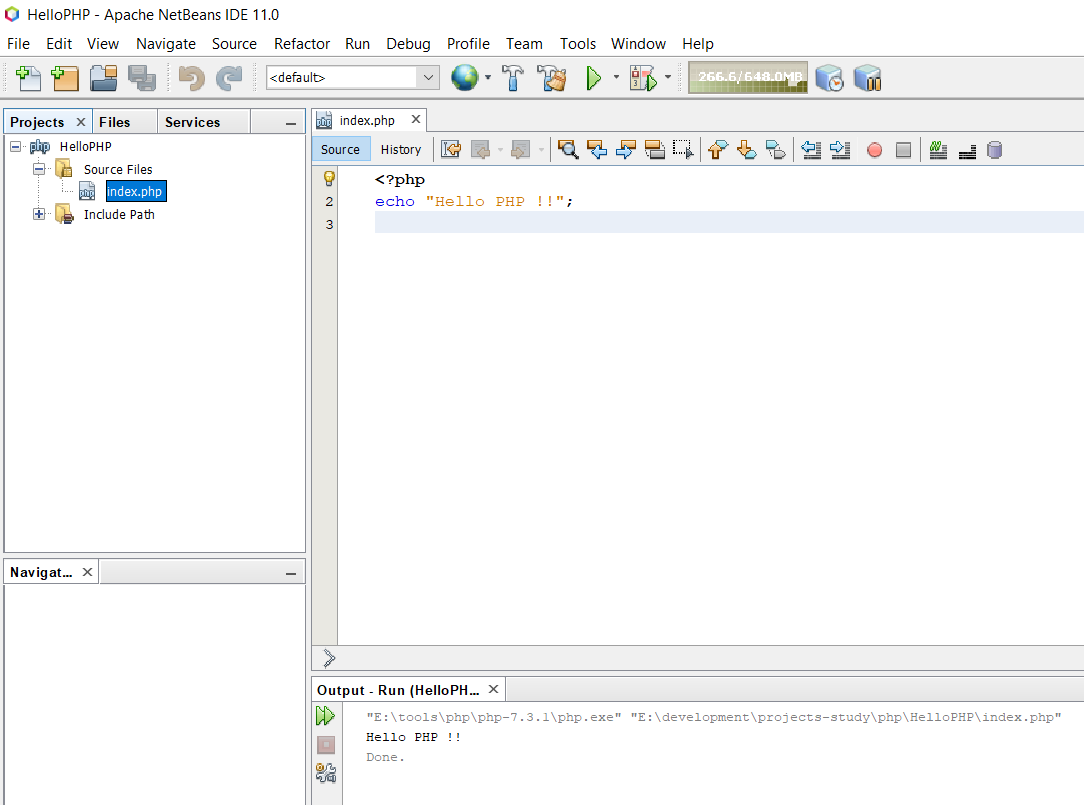Open Run Project dropdown arrow
Viewport: 1084px width, 805px height.
616,77
